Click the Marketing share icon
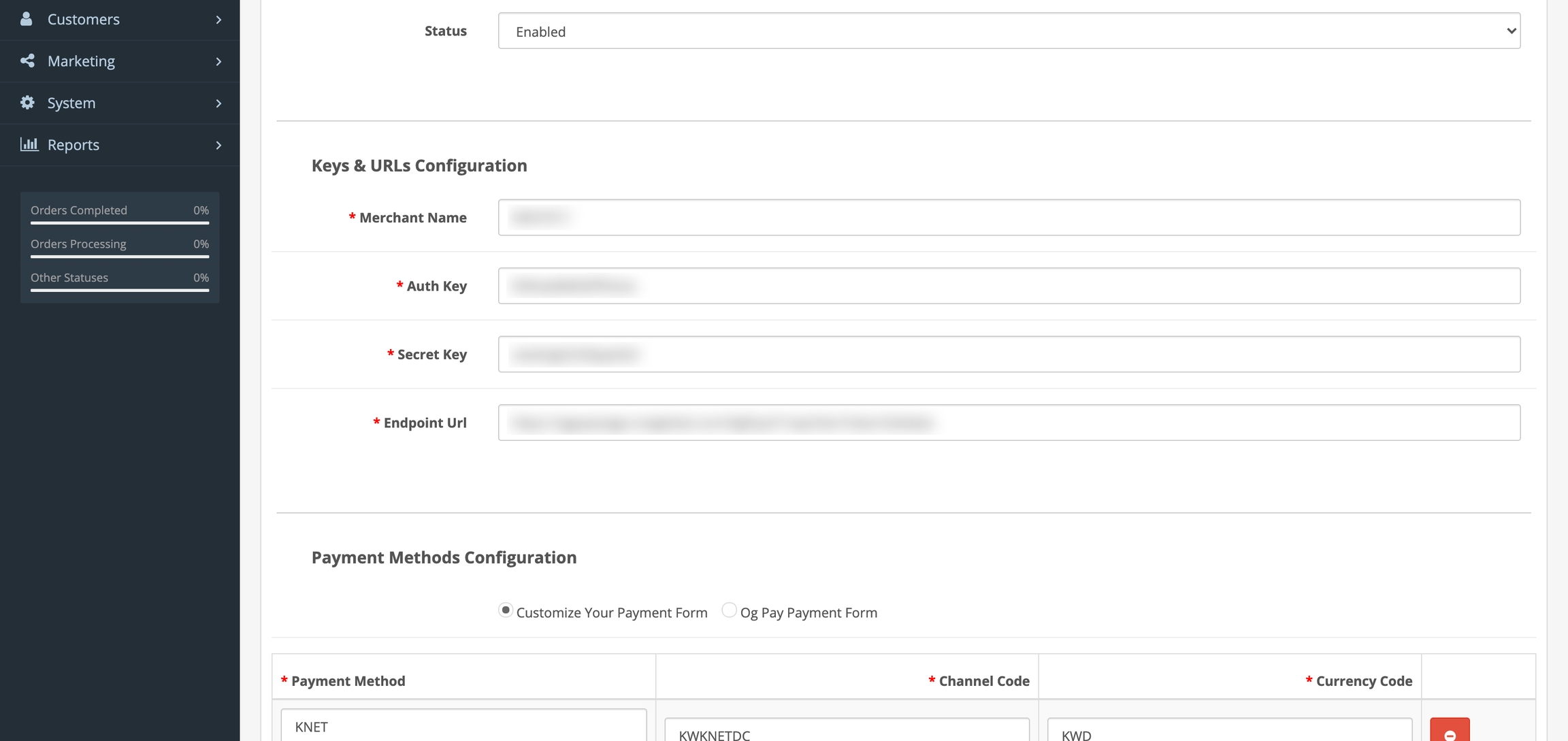The width and height of the screenshot is (1568, 741). click(x=27, y=61)
